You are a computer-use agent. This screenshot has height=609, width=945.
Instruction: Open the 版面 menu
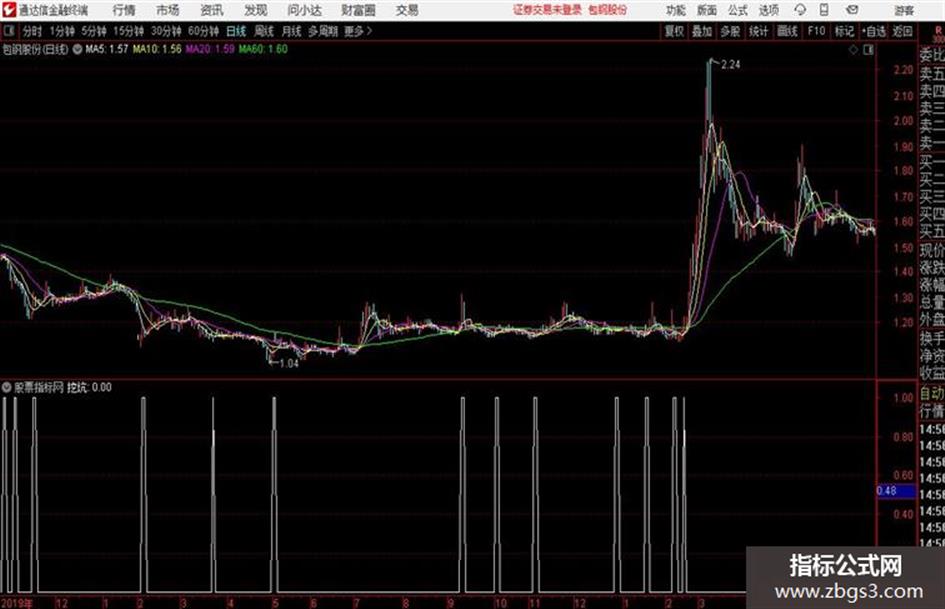coord(707,10)
